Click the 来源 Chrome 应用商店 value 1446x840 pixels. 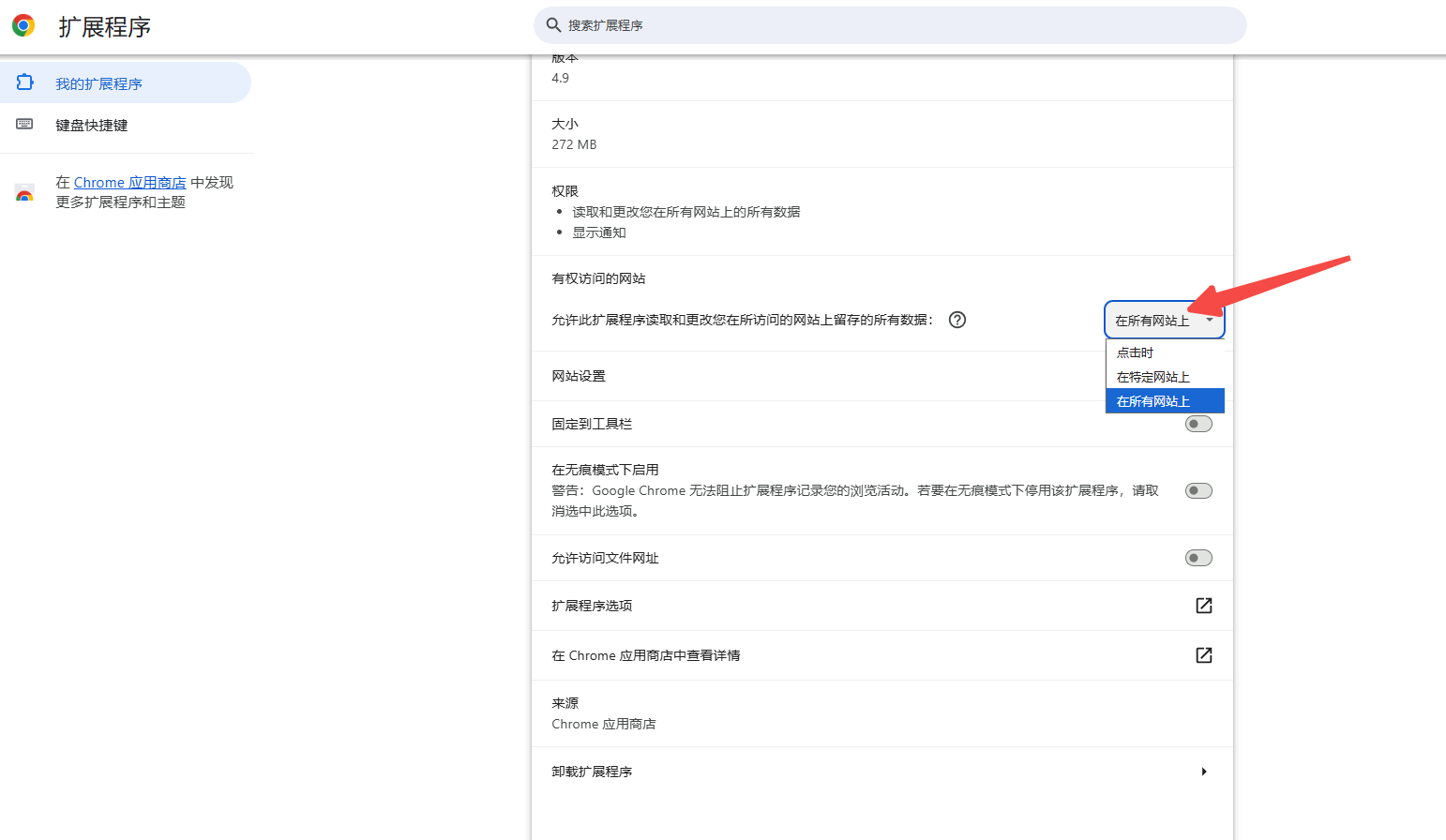coord(604,724)
